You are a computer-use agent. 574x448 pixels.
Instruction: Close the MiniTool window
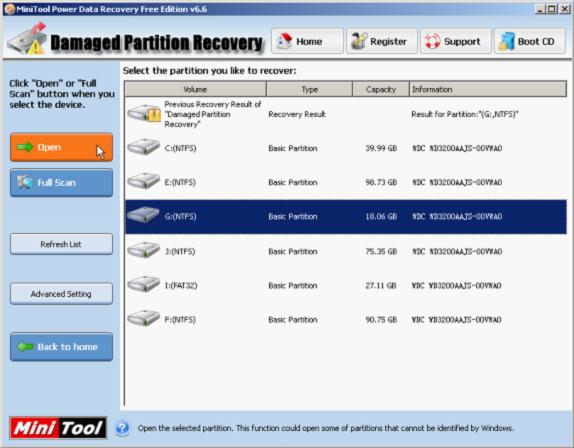[x=564, y=9]
